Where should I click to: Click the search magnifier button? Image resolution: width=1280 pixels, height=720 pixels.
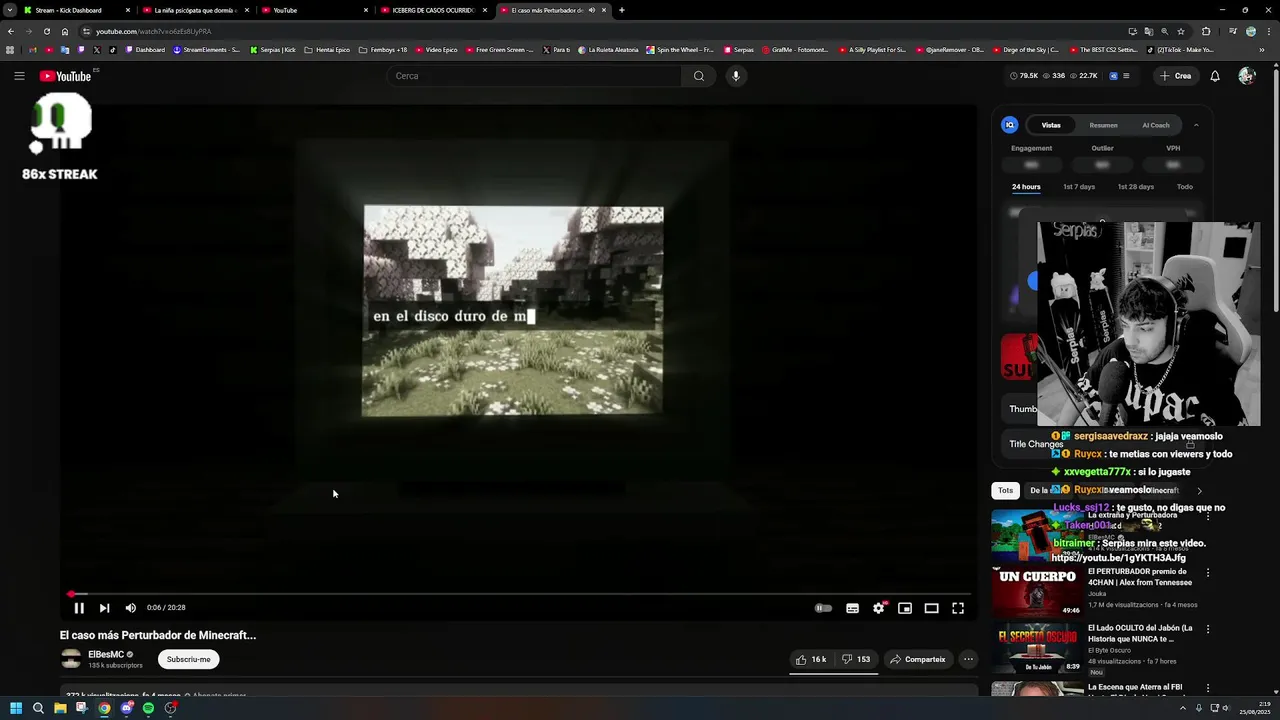click(x=698, y=76)
